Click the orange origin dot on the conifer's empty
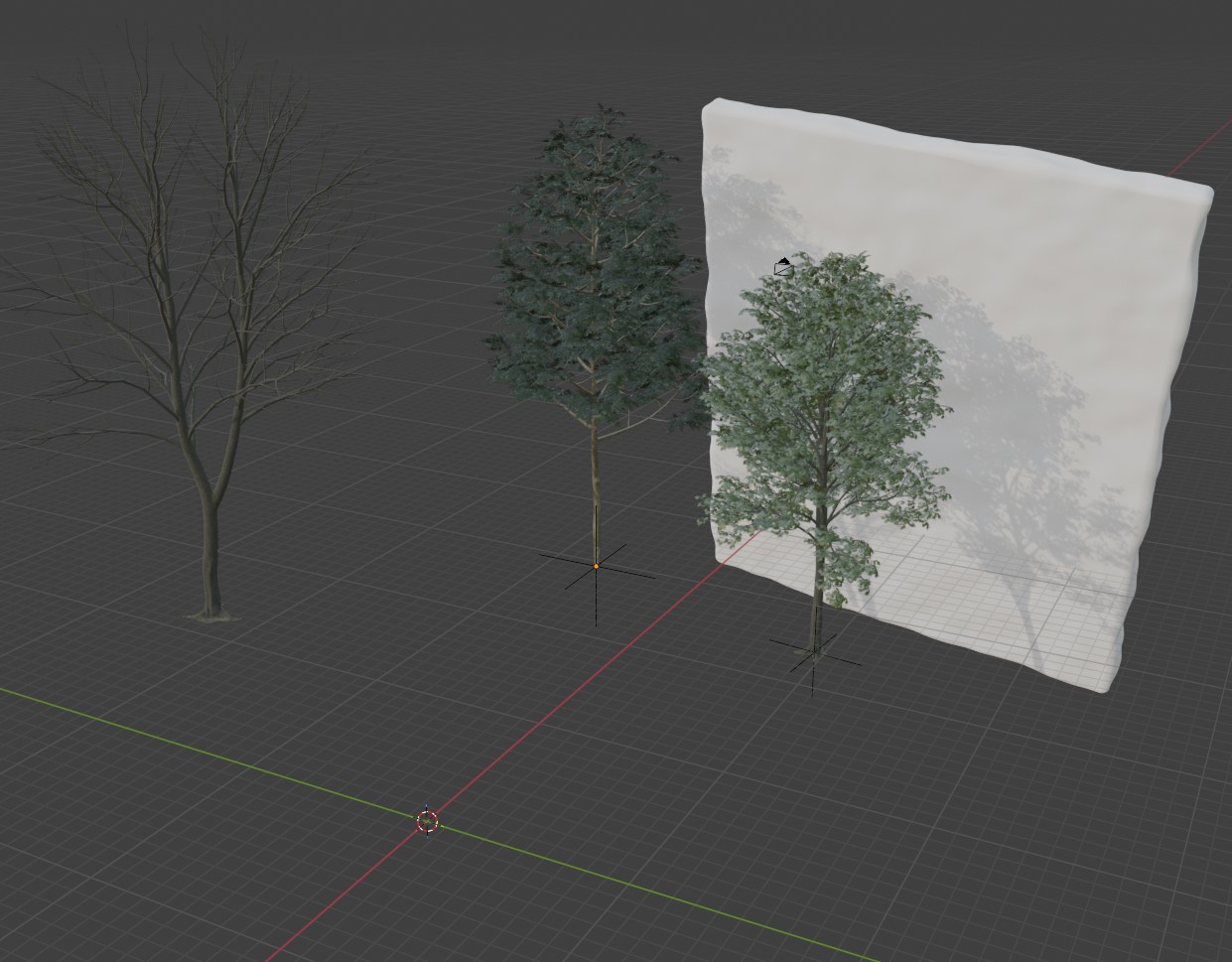This screenshot has height=962, width=1232. pos(596,564)
